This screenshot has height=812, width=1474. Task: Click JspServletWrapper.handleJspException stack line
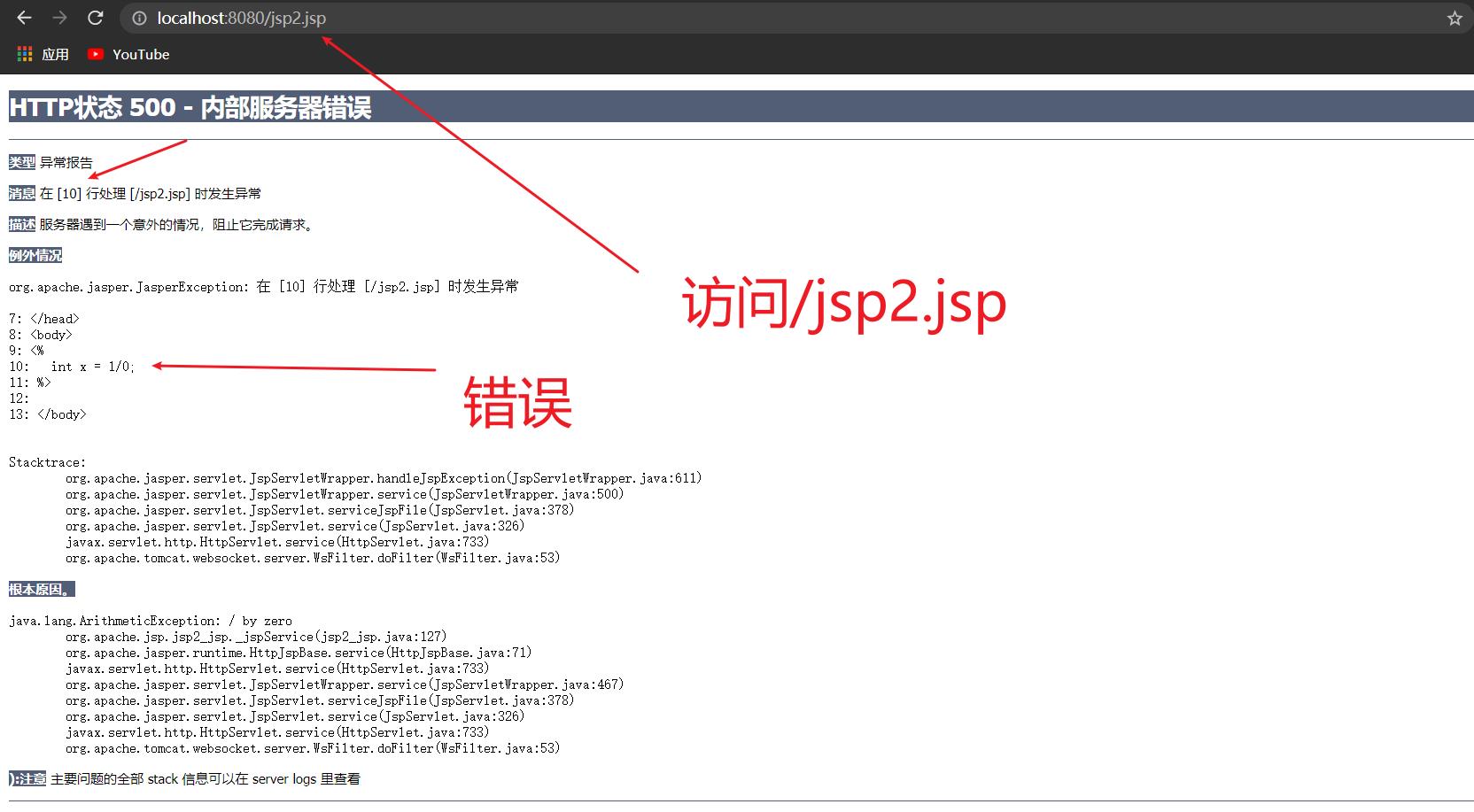[384, 478]
